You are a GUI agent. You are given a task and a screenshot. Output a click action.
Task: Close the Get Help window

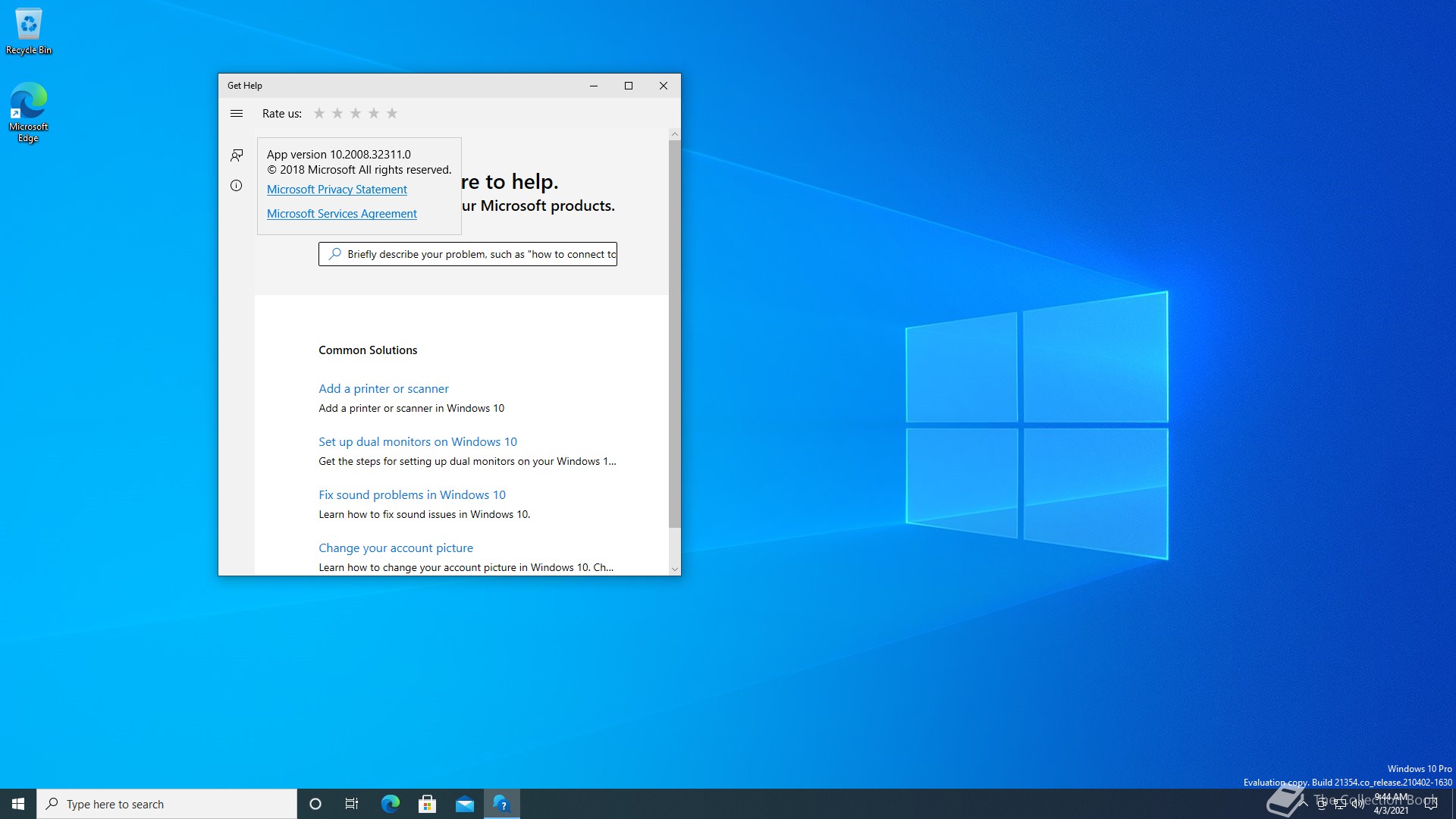[x=664, y=86]
